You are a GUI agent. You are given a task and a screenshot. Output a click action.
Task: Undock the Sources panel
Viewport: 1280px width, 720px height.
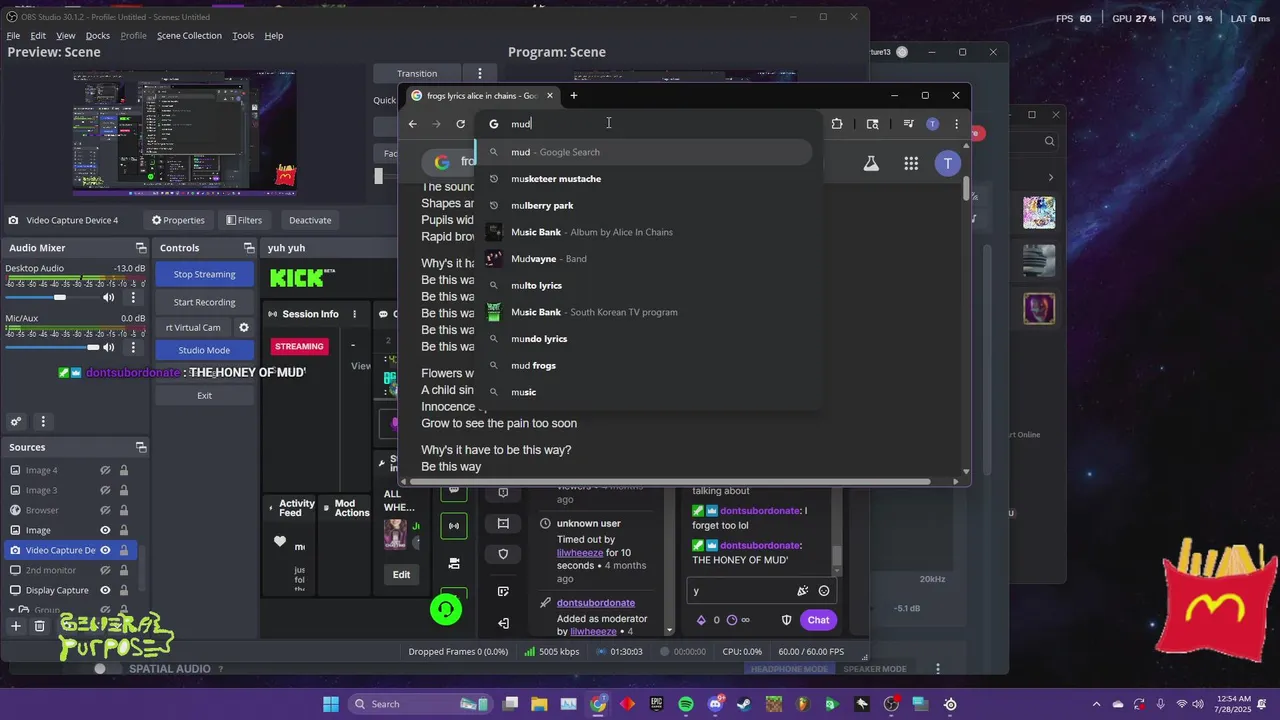pos(141,447)
